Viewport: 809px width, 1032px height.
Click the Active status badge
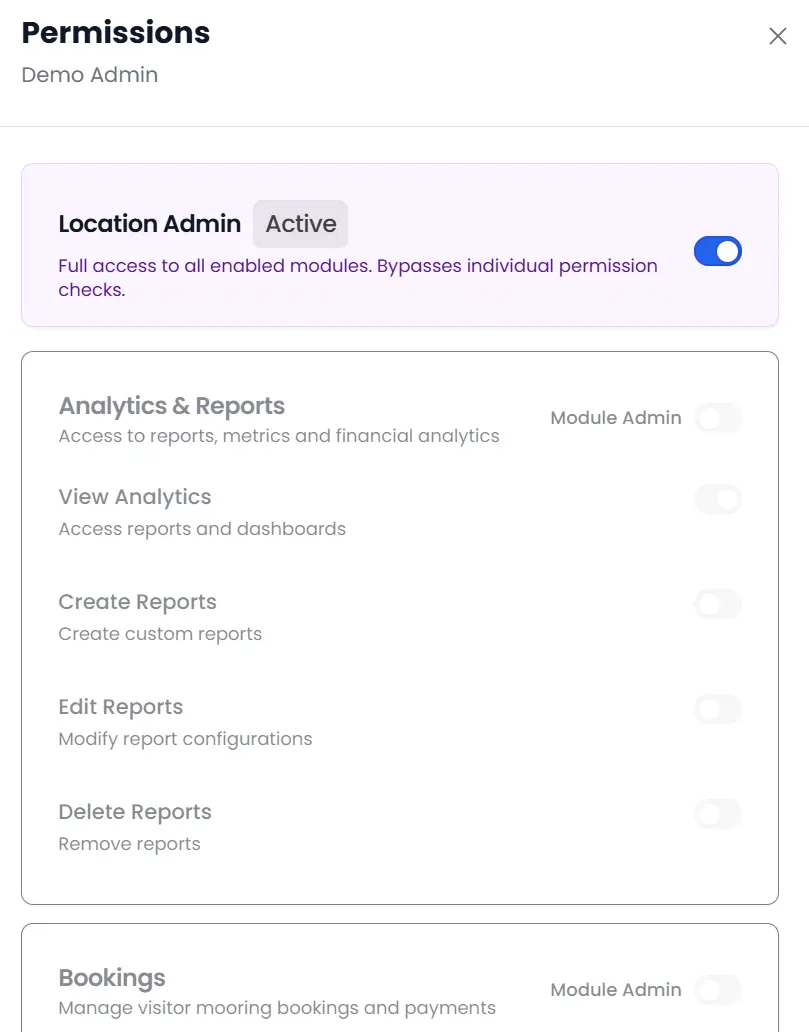[x=300, y=224]
